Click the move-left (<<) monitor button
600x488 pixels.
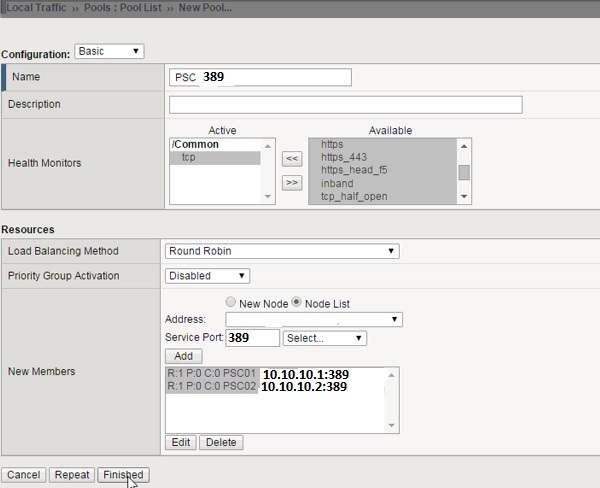point(291,158)
